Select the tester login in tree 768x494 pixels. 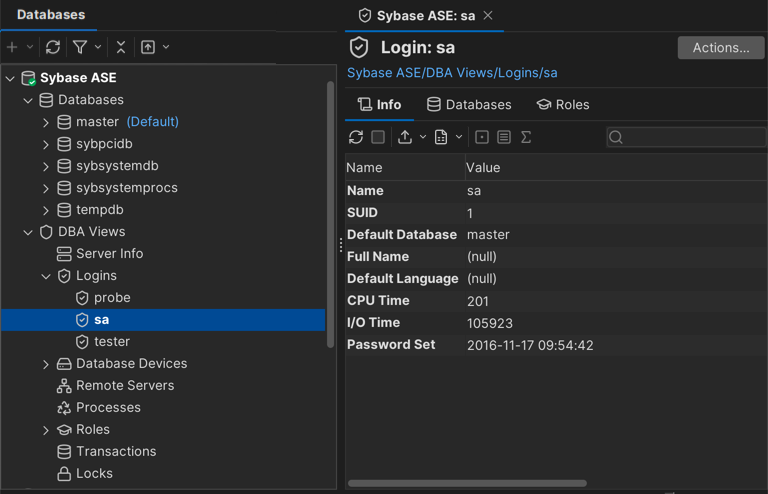(112, 342)
